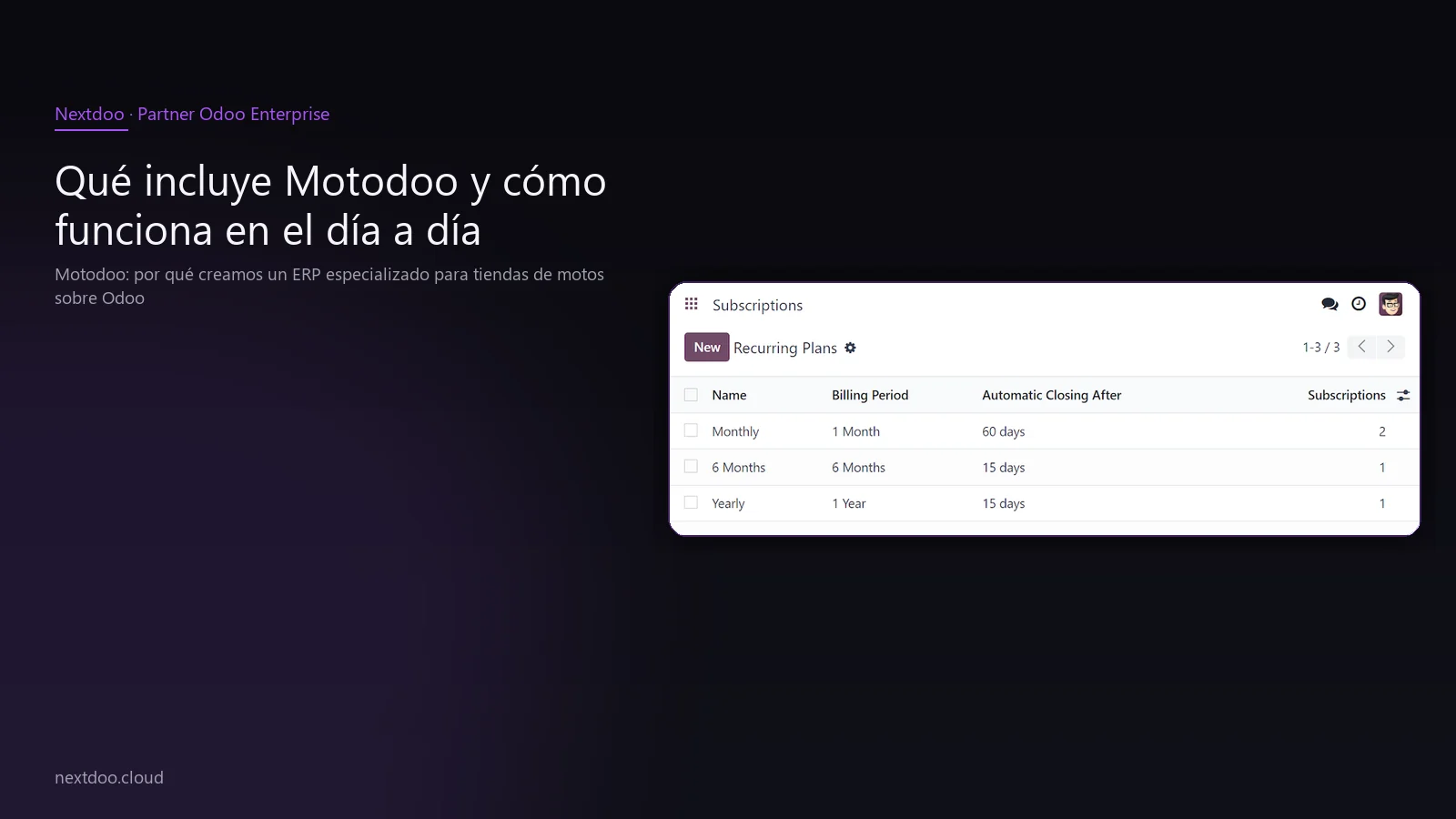
Task: Click the '1 Year' billing period cell
Action: 848,503
